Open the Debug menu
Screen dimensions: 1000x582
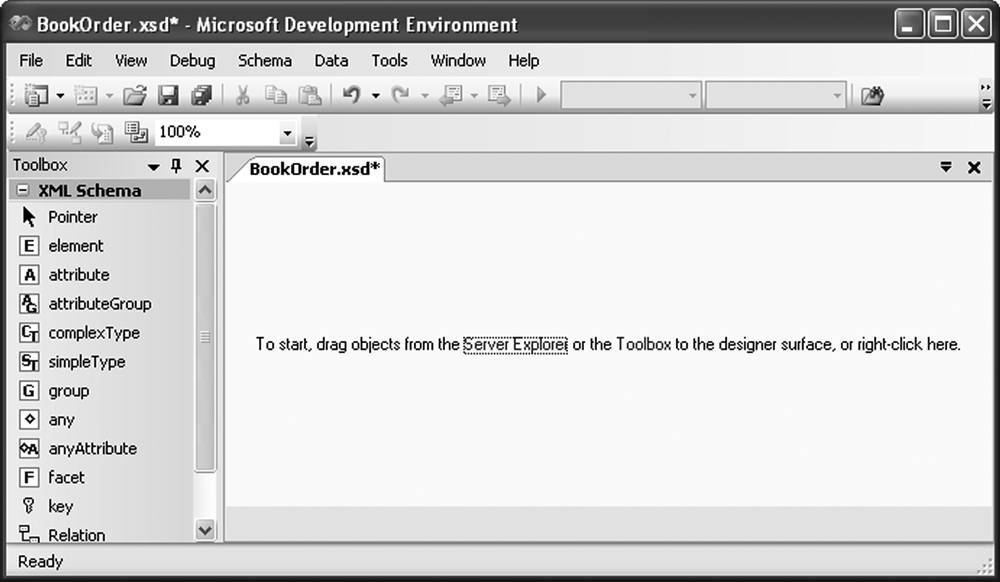coord(192,61)
